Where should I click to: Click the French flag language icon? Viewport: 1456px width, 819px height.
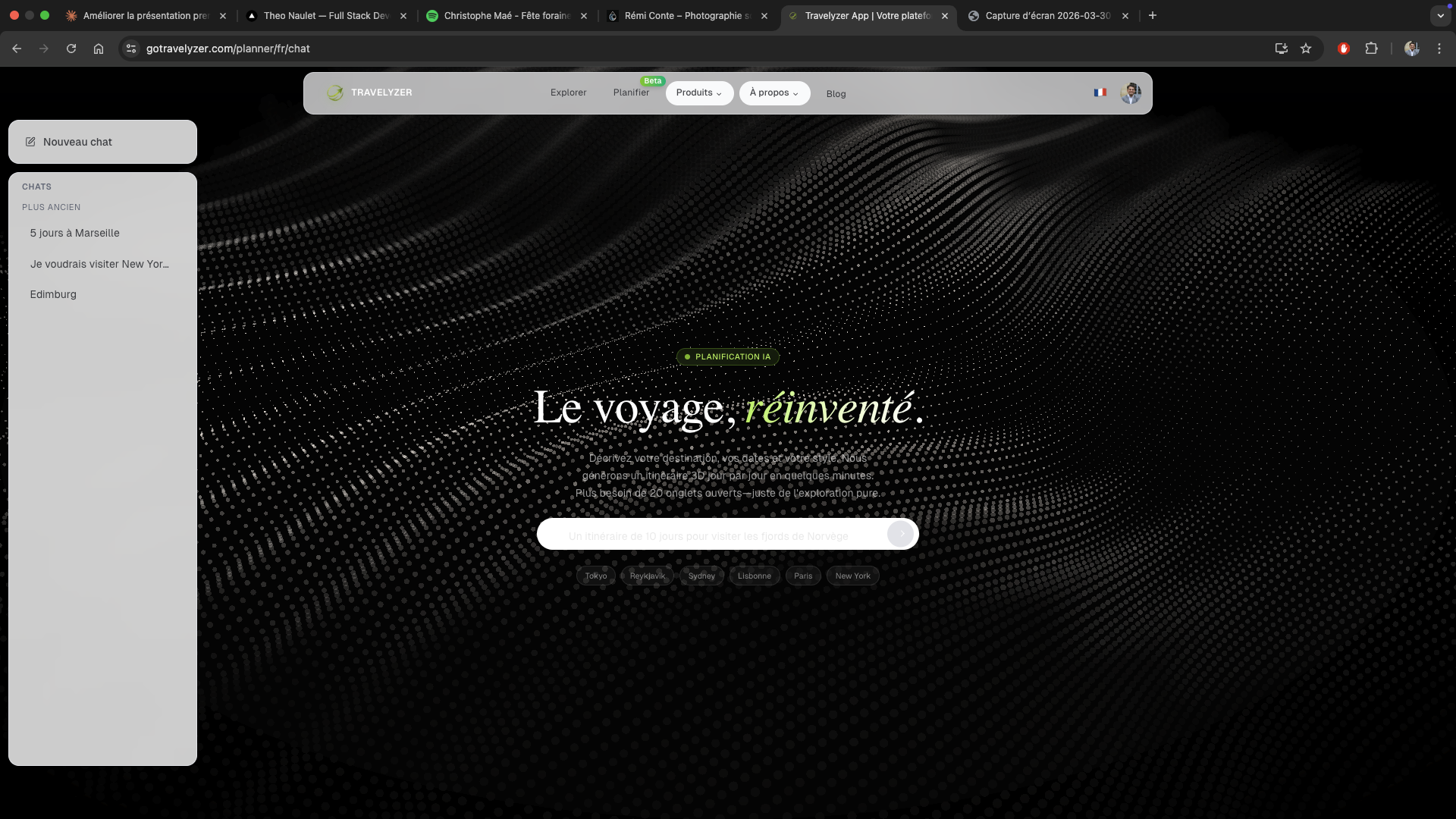(x=1100, y=93)
